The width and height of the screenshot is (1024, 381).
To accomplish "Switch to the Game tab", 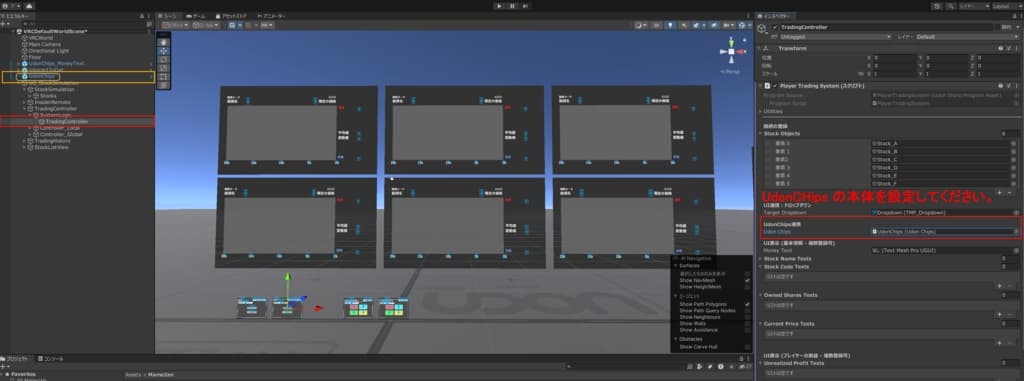I will 196,16.
